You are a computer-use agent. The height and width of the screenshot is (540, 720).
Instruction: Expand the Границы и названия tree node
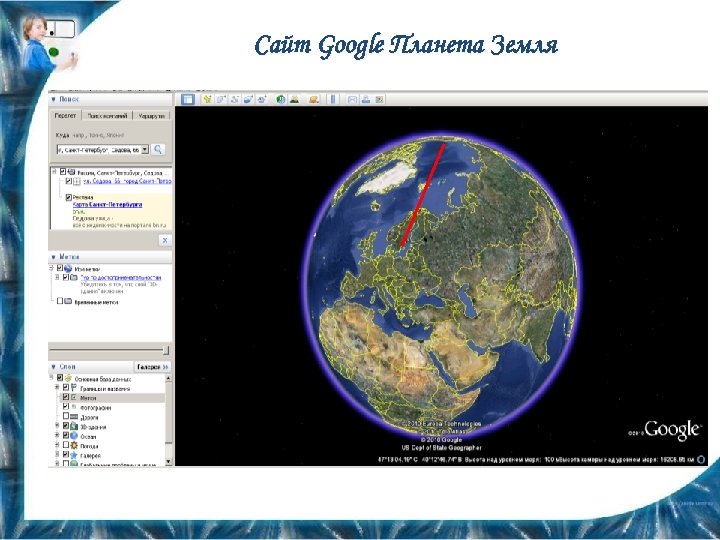pos(57,388)
